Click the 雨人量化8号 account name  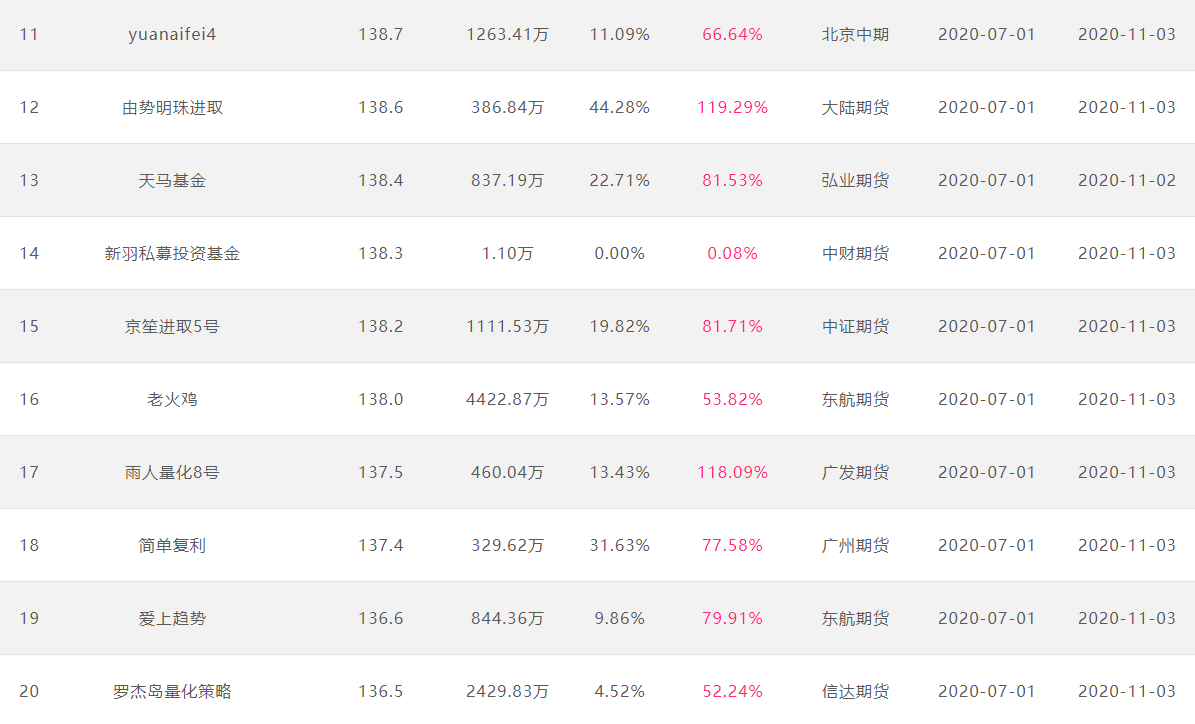coord(172,473)
